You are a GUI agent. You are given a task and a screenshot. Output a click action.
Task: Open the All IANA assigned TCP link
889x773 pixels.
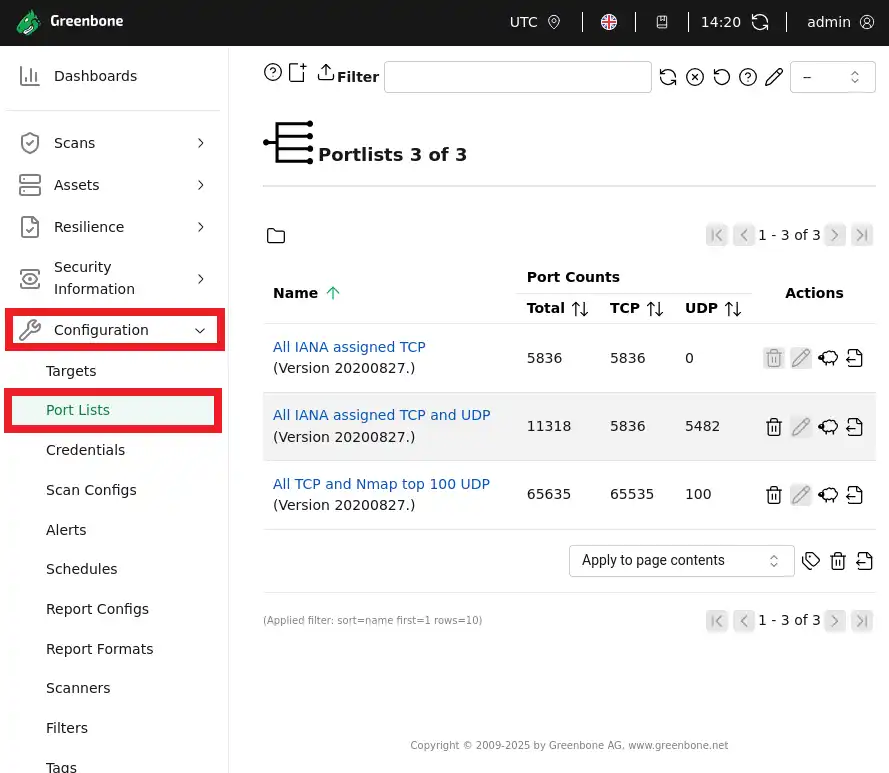pyautogui.click(x=349, y=347)
